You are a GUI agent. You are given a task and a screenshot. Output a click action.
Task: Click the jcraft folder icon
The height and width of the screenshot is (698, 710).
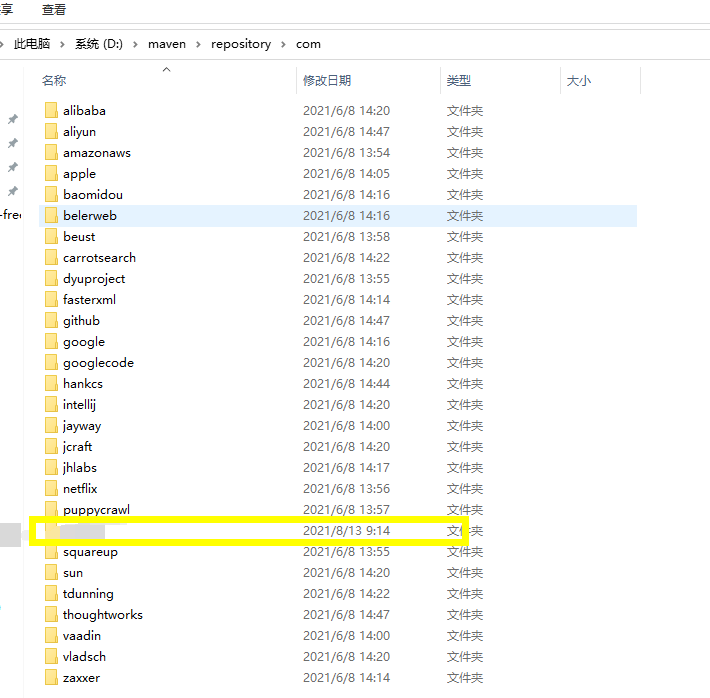click(51, 446)
